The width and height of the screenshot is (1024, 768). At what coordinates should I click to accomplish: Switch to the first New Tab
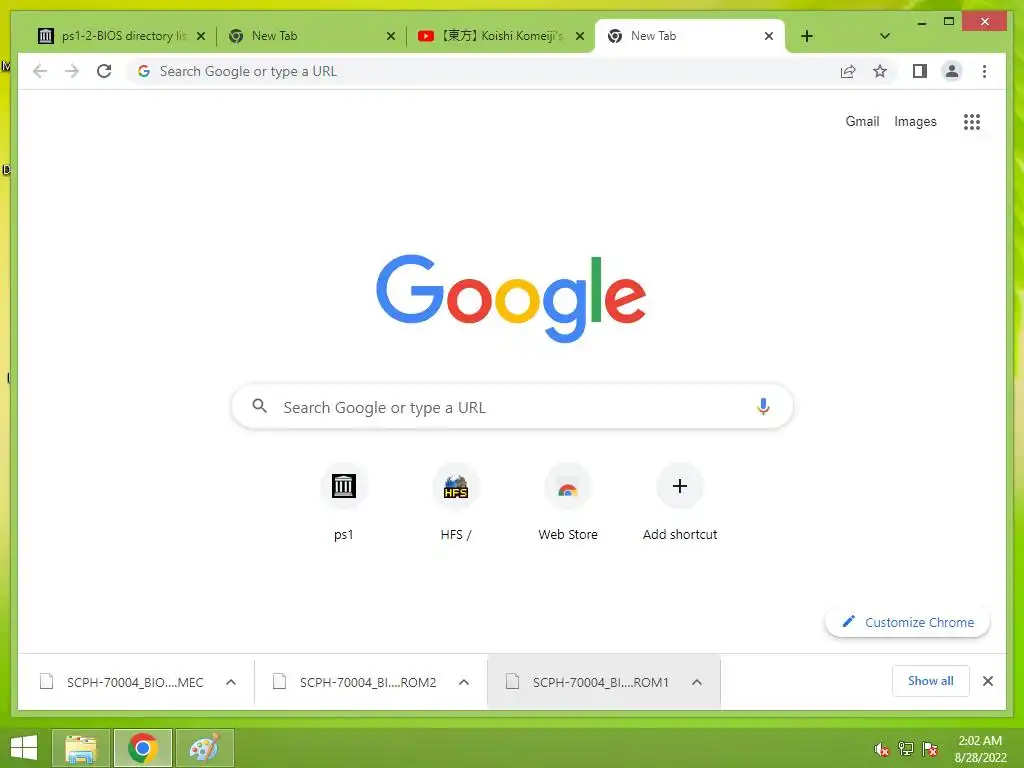[x=311, y=36]
